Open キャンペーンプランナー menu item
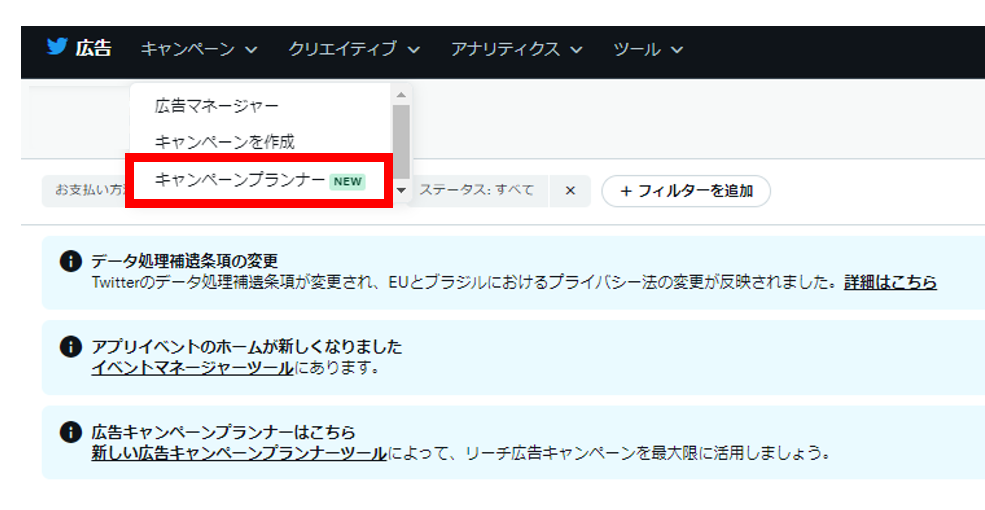 click(240, 180)
